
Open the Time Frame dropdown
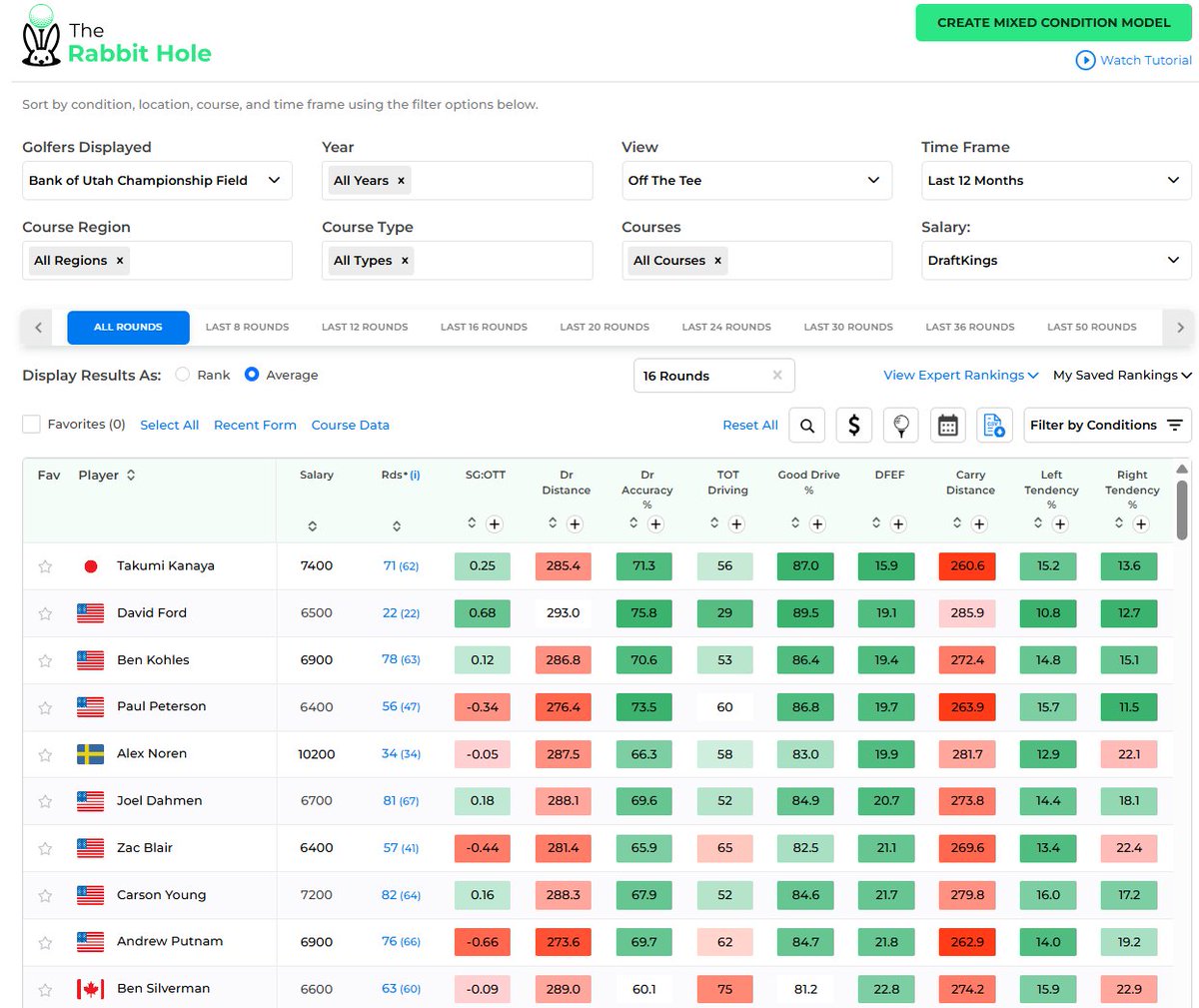1056,181
